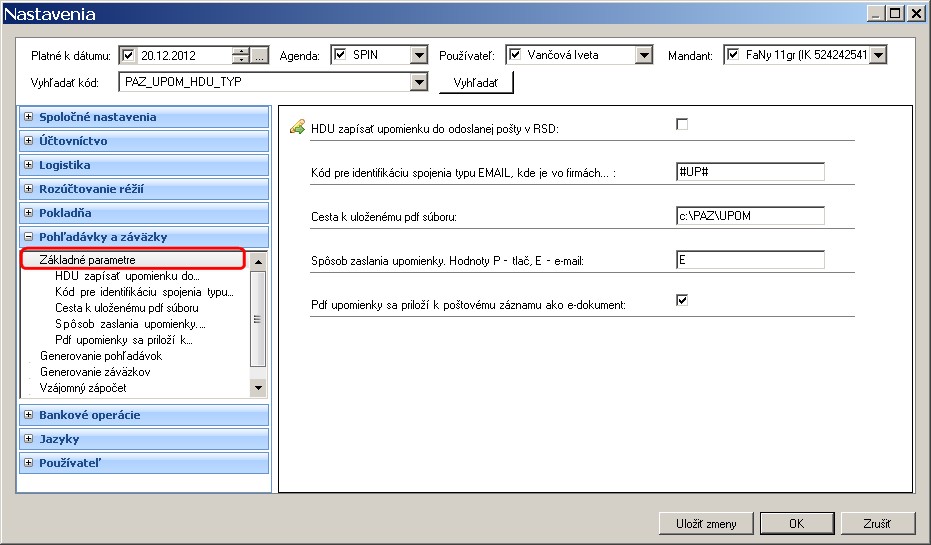Click the tree scrollbar up arrow
The image size is (931, 545).
click(258, 262)
